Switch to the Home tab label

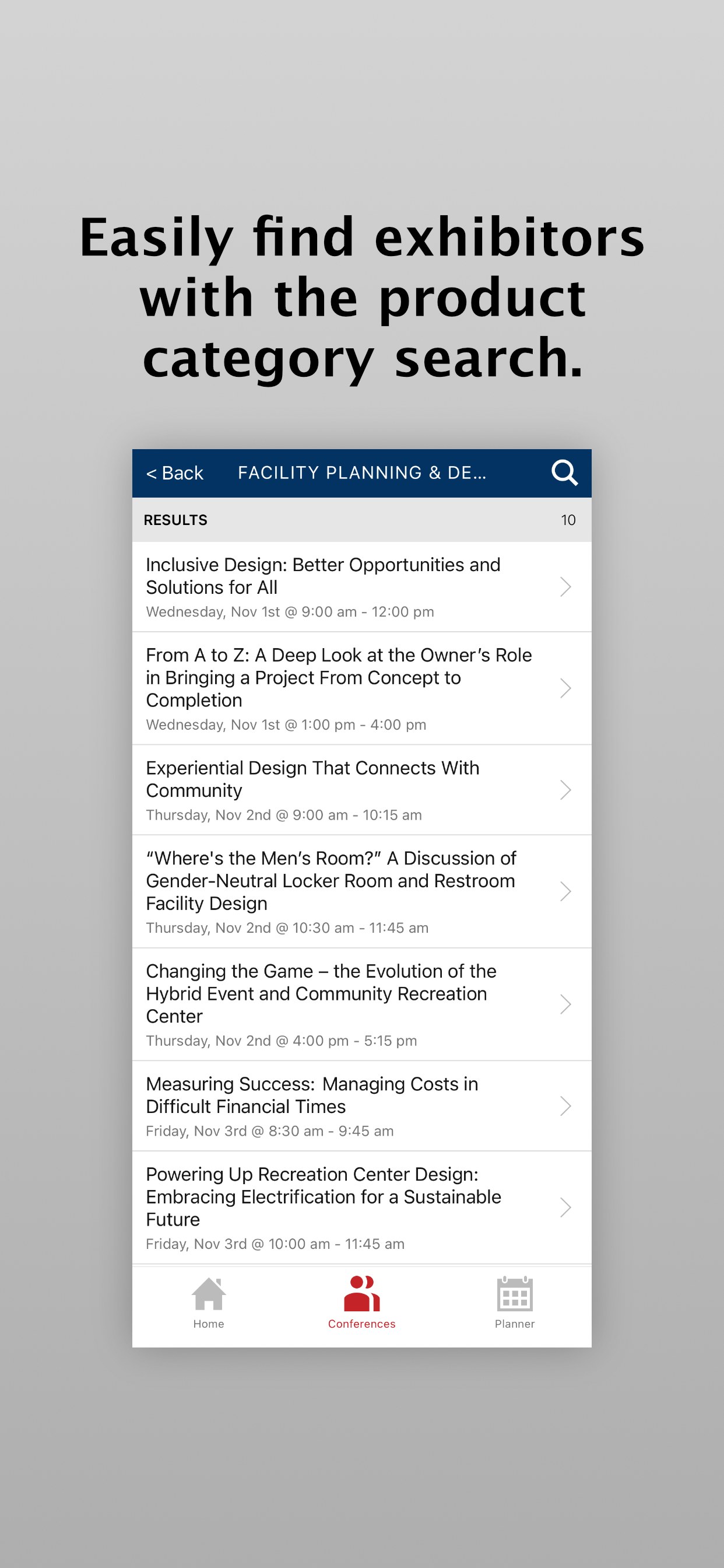pos(209,1324)
